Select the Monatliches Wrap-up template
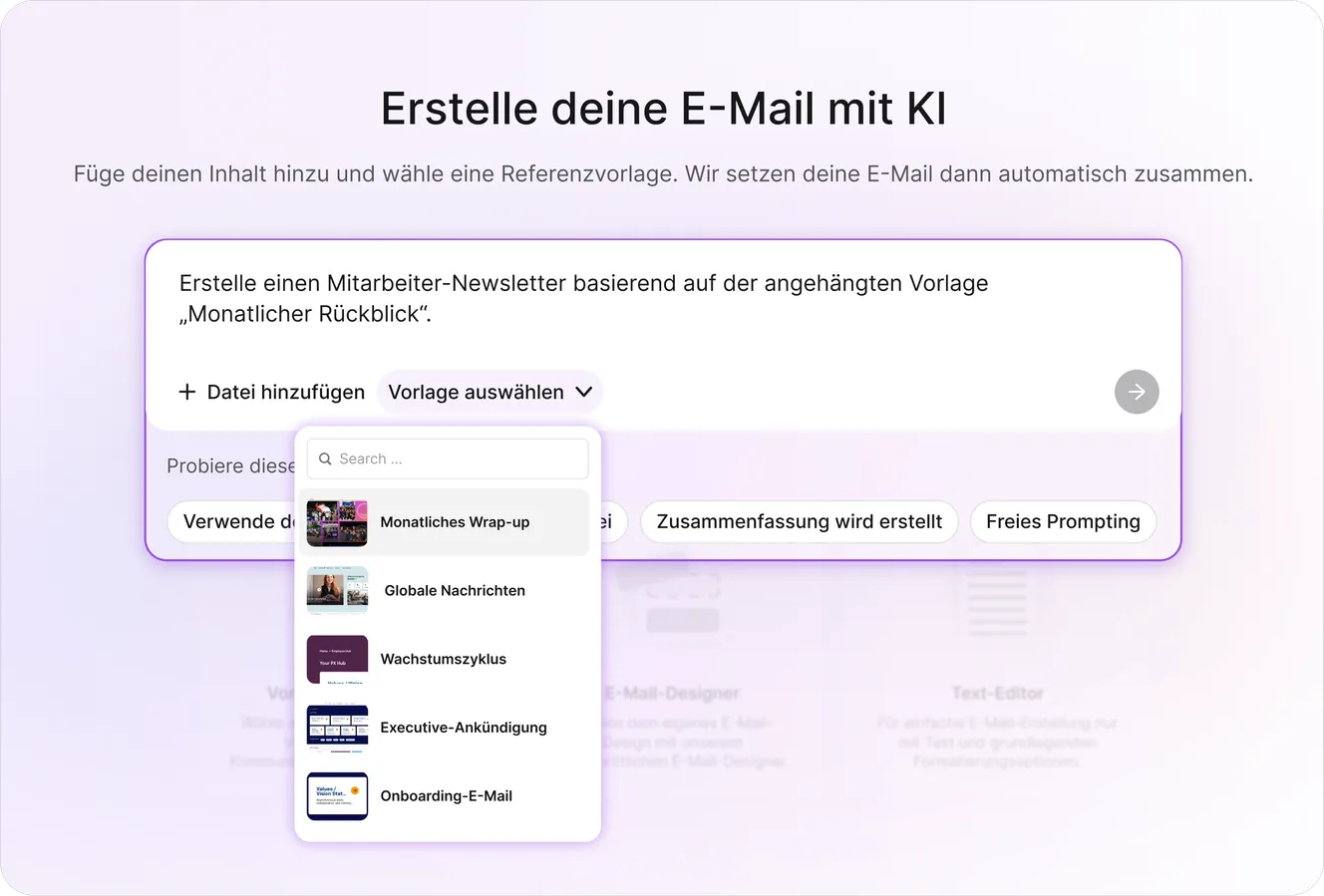1324x896 pixels. [x=444, y=522]
